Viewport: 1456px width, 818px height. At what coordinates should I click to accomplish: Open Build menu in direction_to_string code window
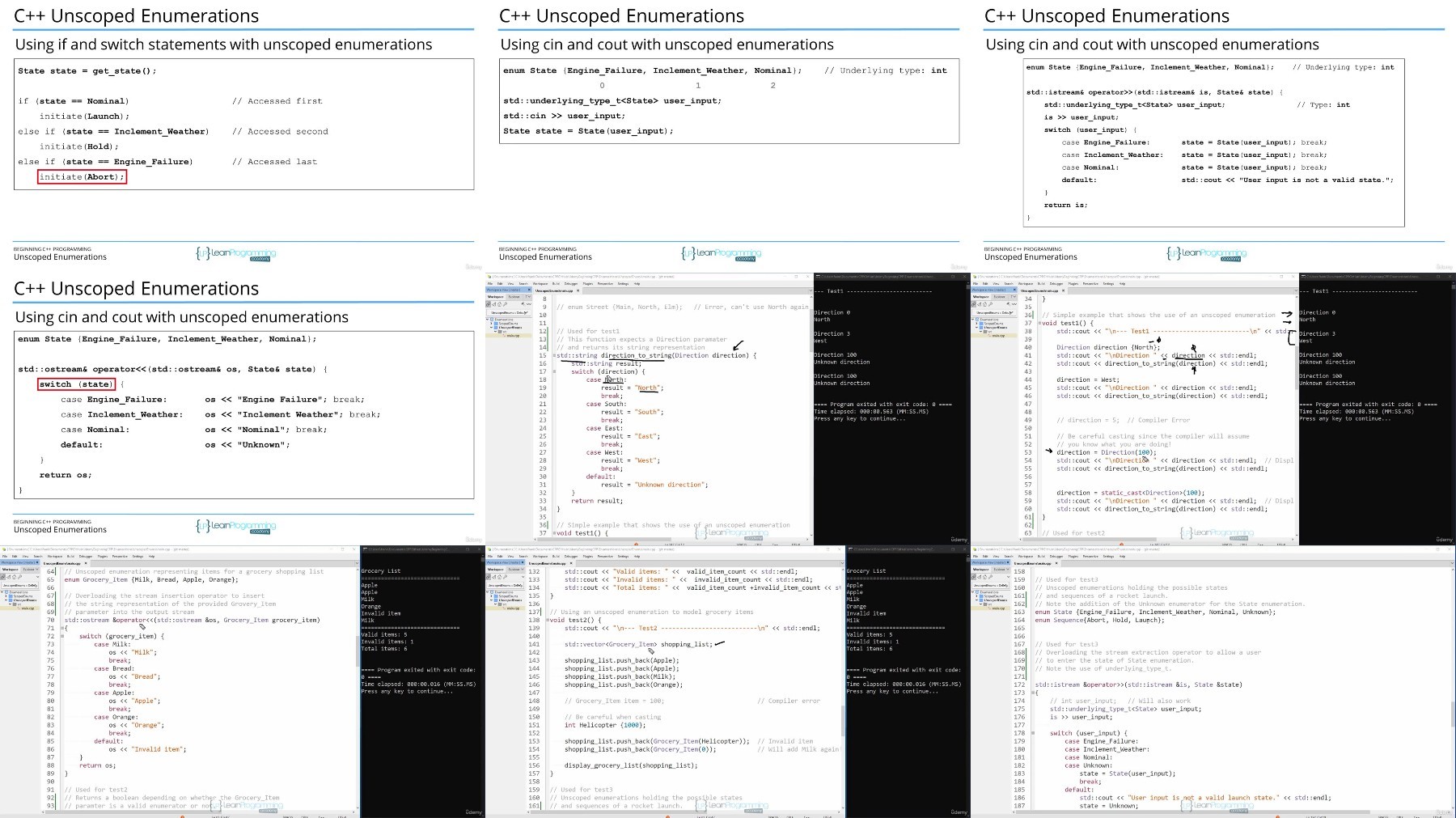point(556,283)
